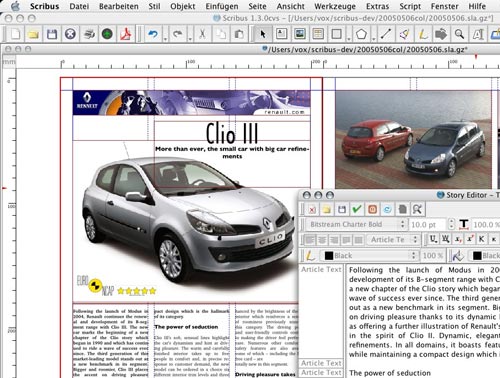Open the Objekt menu
This screenshot has width=500, height=378.
(x=183, y=6)
